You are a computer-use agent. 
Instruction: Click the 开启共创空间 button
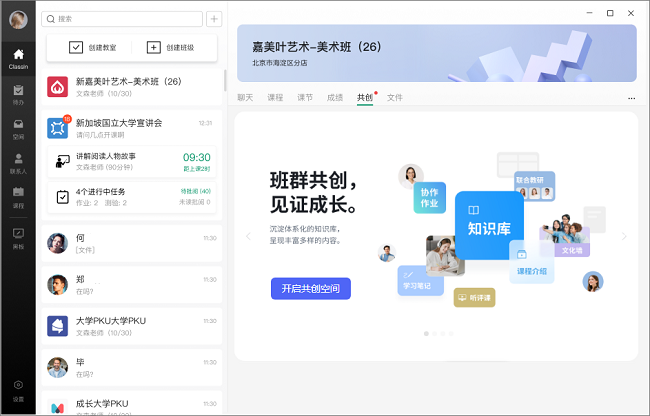(310, 289)
